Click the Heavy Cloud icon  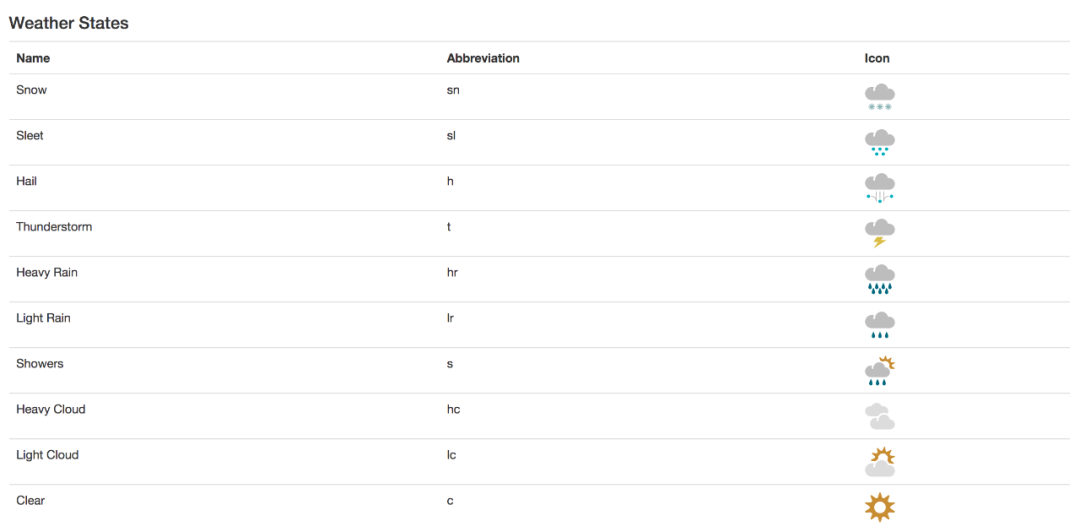[x=880, y=416]
